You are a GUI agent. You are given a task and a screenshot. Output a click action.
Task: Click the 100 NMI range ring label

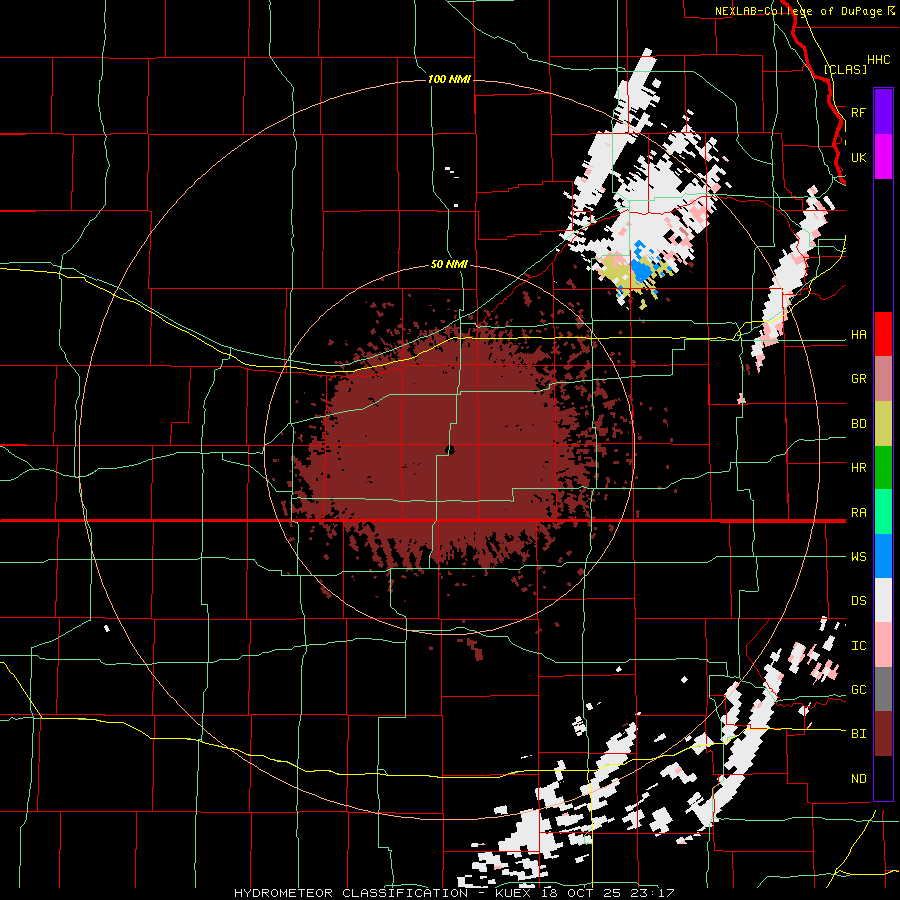449,79
